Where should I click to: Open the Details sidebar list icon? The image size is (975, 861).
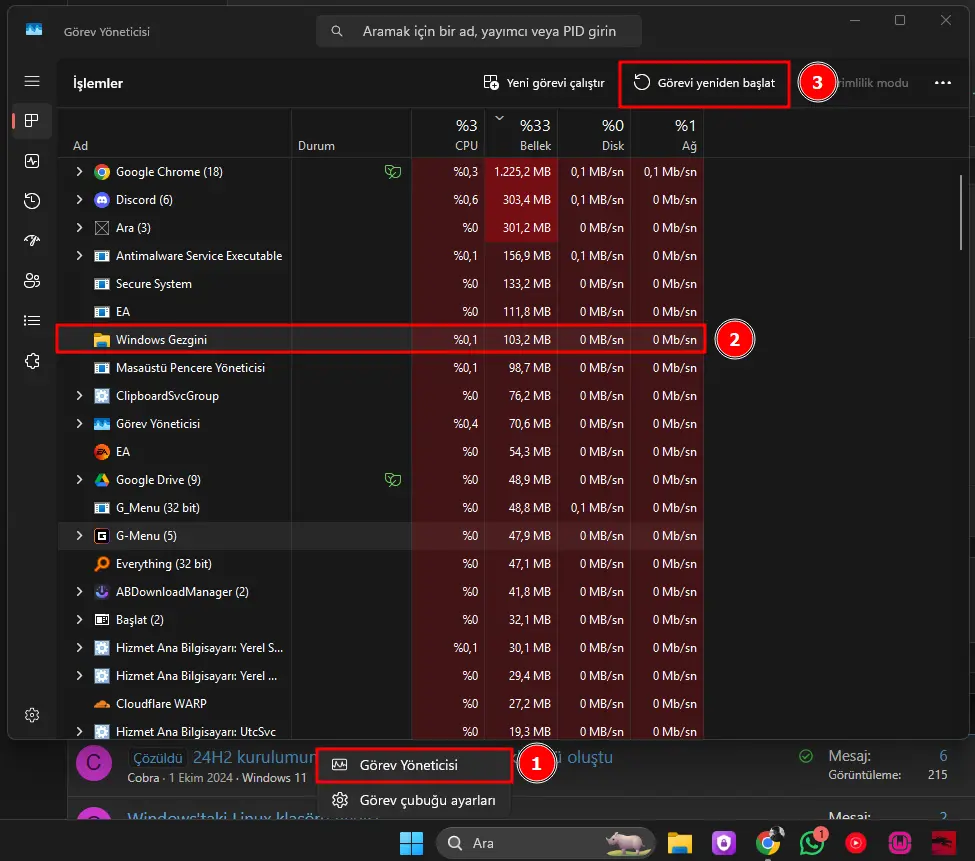pos(32,321)
